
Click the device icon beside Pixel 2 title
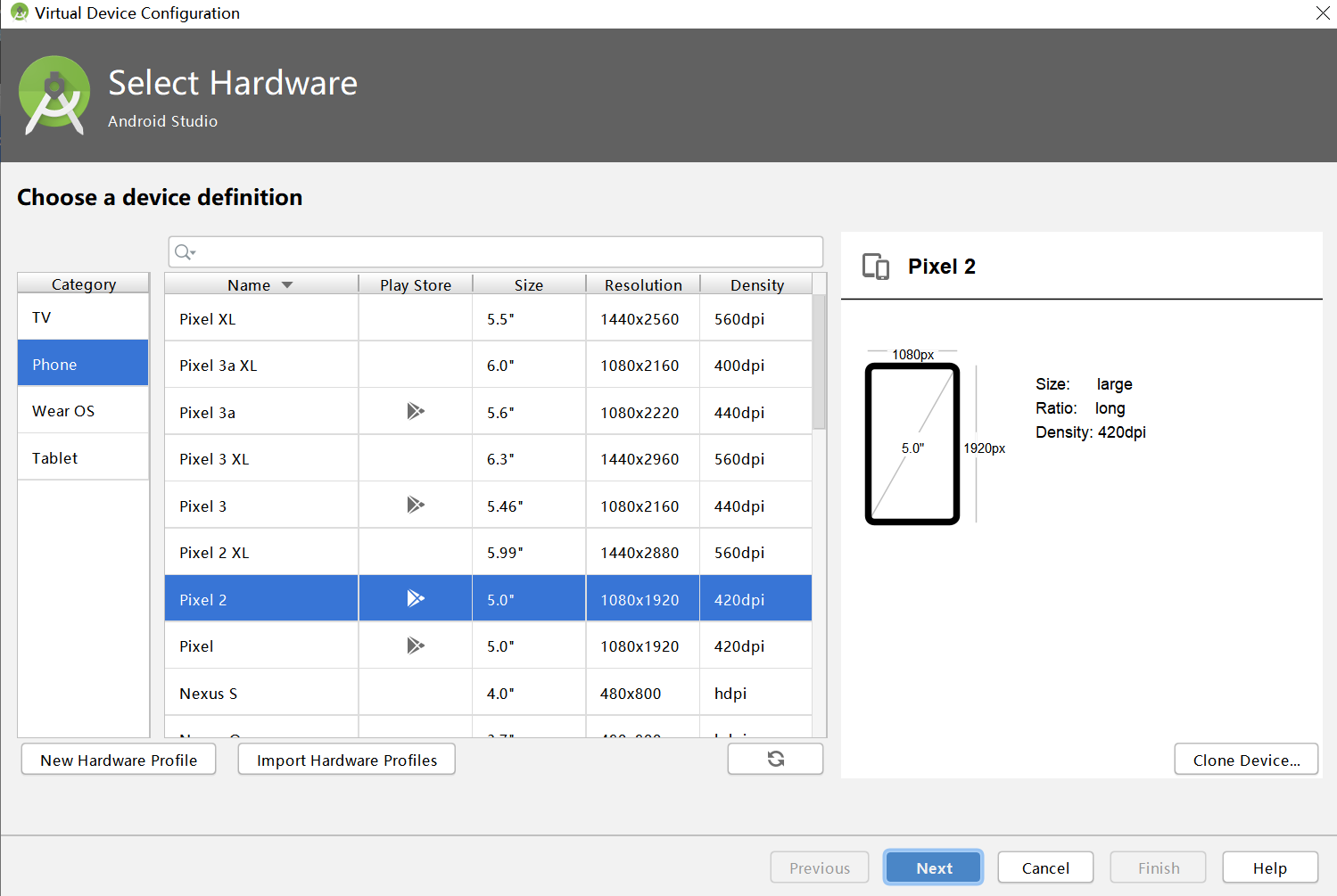876,267
